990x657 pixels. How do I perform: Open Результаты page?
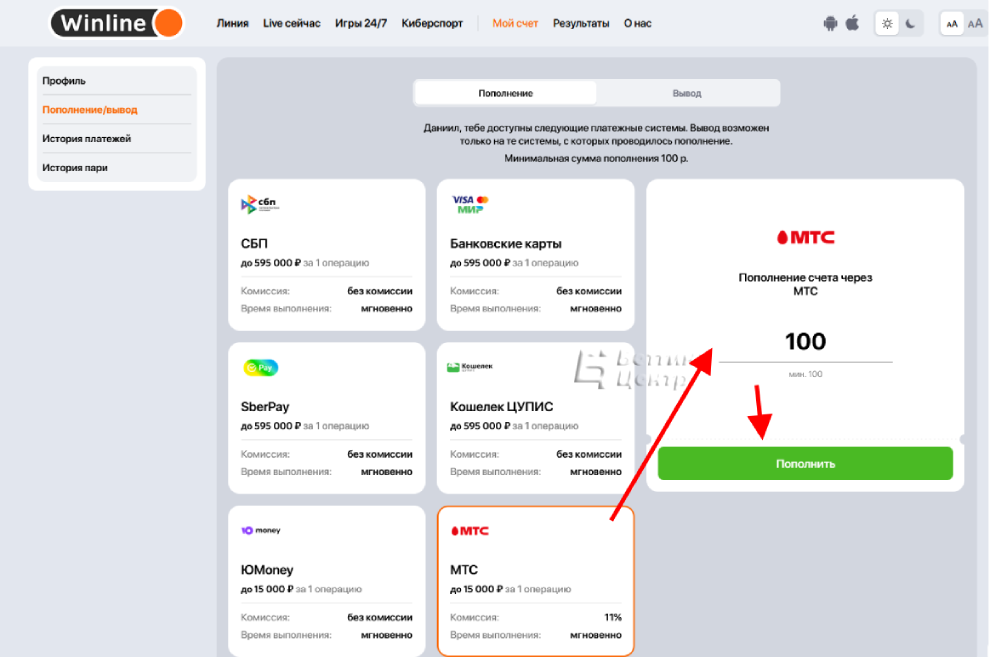pyautogui.click(x=581, y=23)
